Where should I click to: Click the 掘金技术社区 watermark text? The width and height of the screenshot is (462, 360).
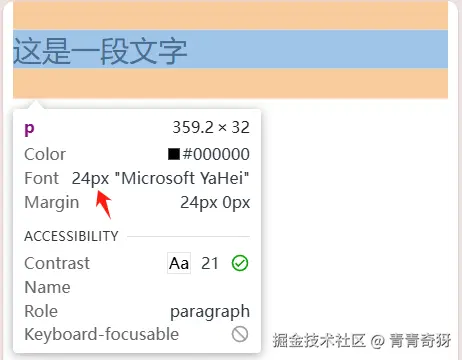click(319, 340)
